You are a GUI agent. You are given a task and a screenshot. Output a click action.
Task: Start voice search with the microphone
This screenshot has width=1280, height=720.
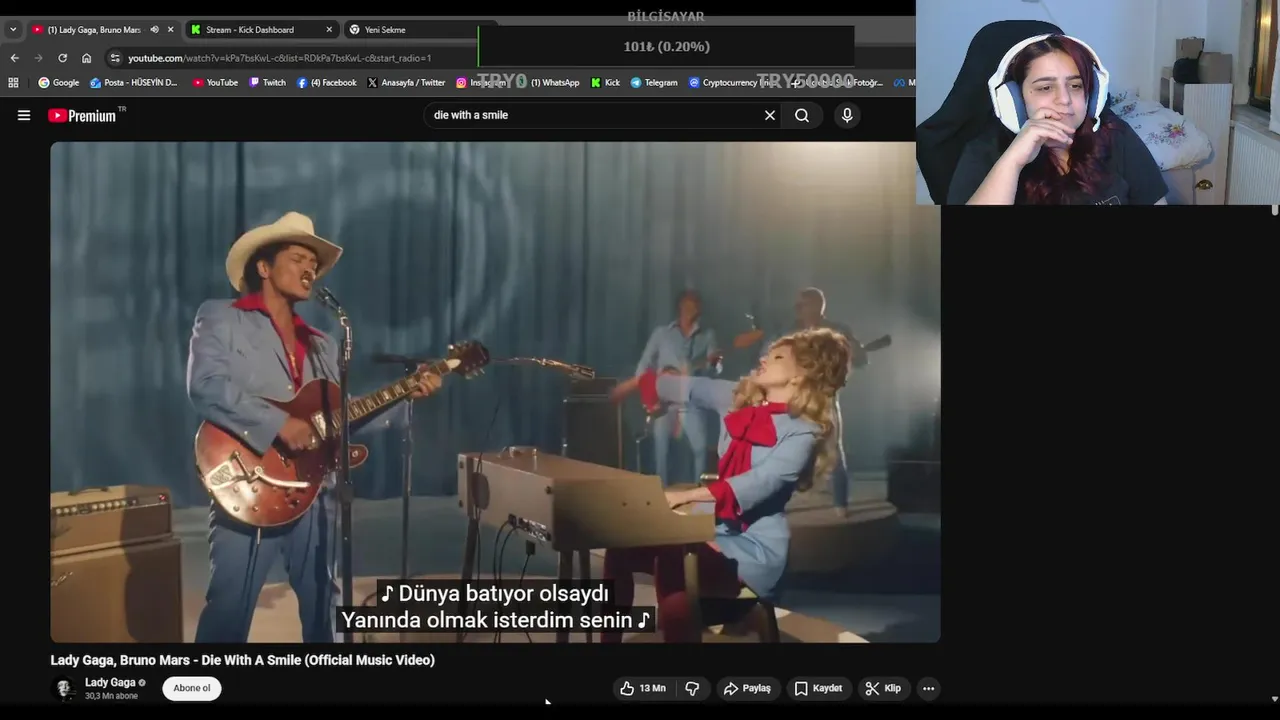tap(847, 115)
